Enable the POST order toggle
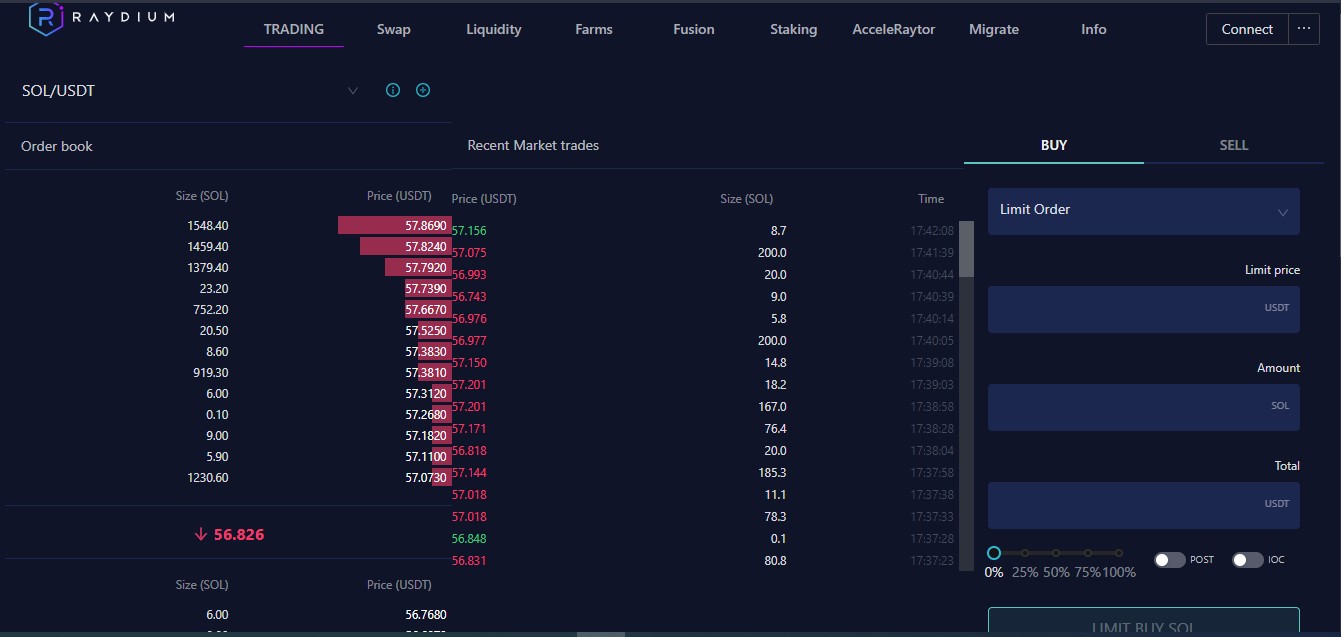The height and width of the screenshot is (637, 1341). tap(1169, 560)
